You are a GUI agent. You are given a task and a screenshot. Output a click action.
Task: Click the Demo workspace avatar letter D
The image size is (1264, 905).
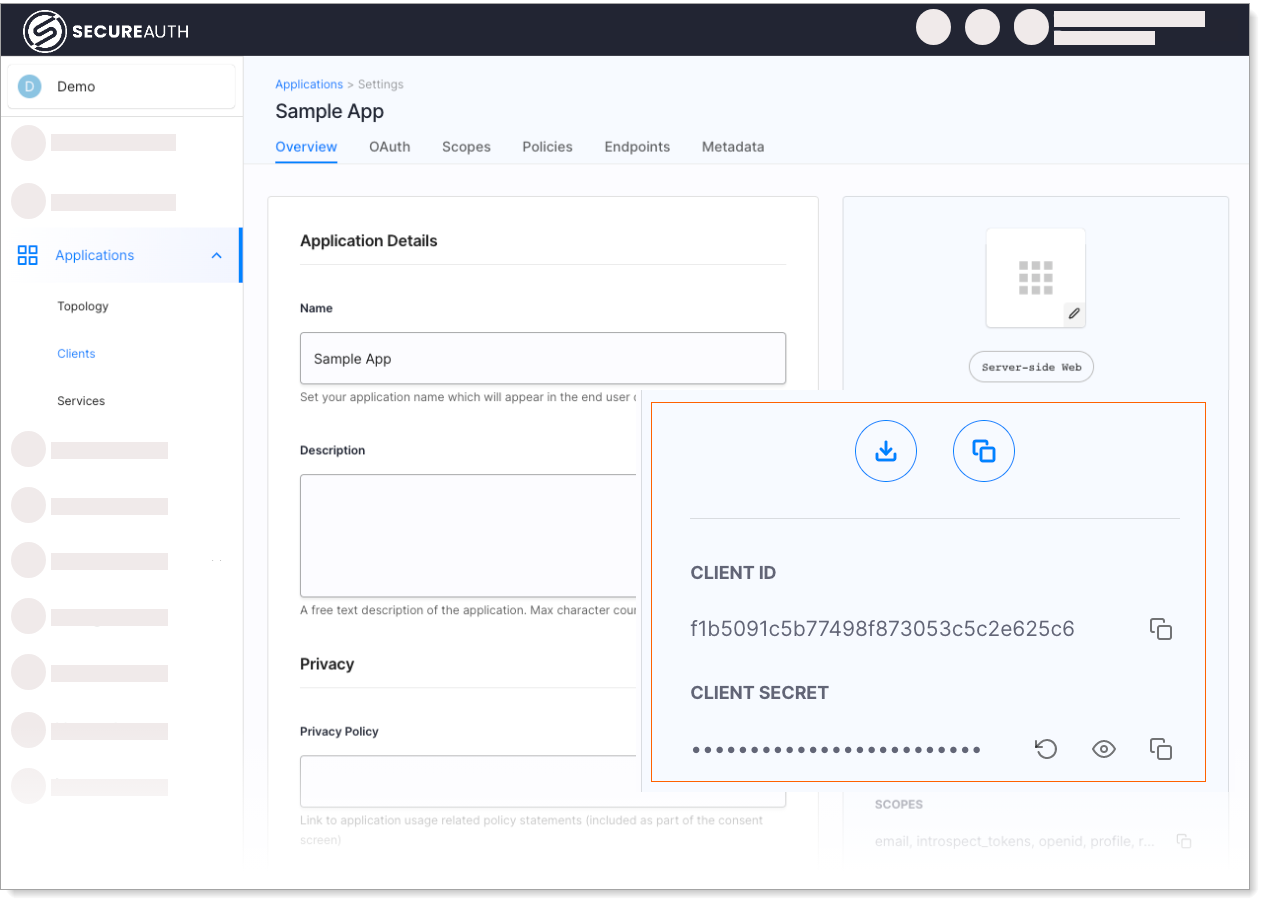click(30, 87)
